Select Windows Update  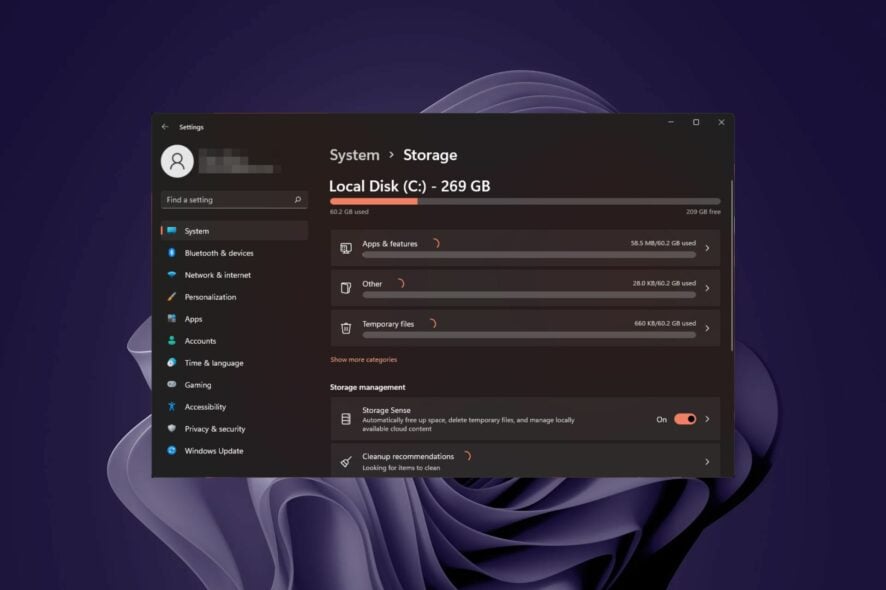click(x=234, y=450)
